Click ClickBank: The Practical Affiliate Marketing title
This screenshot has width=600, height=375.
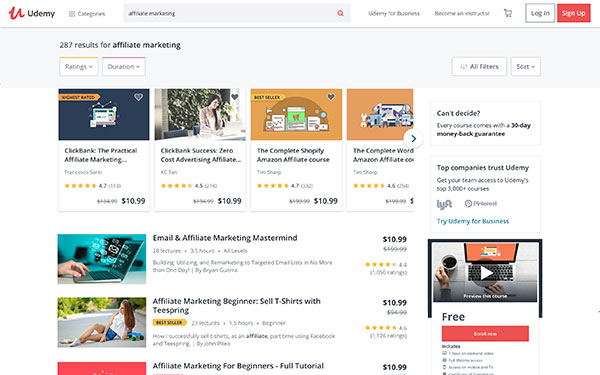point(101,155)
